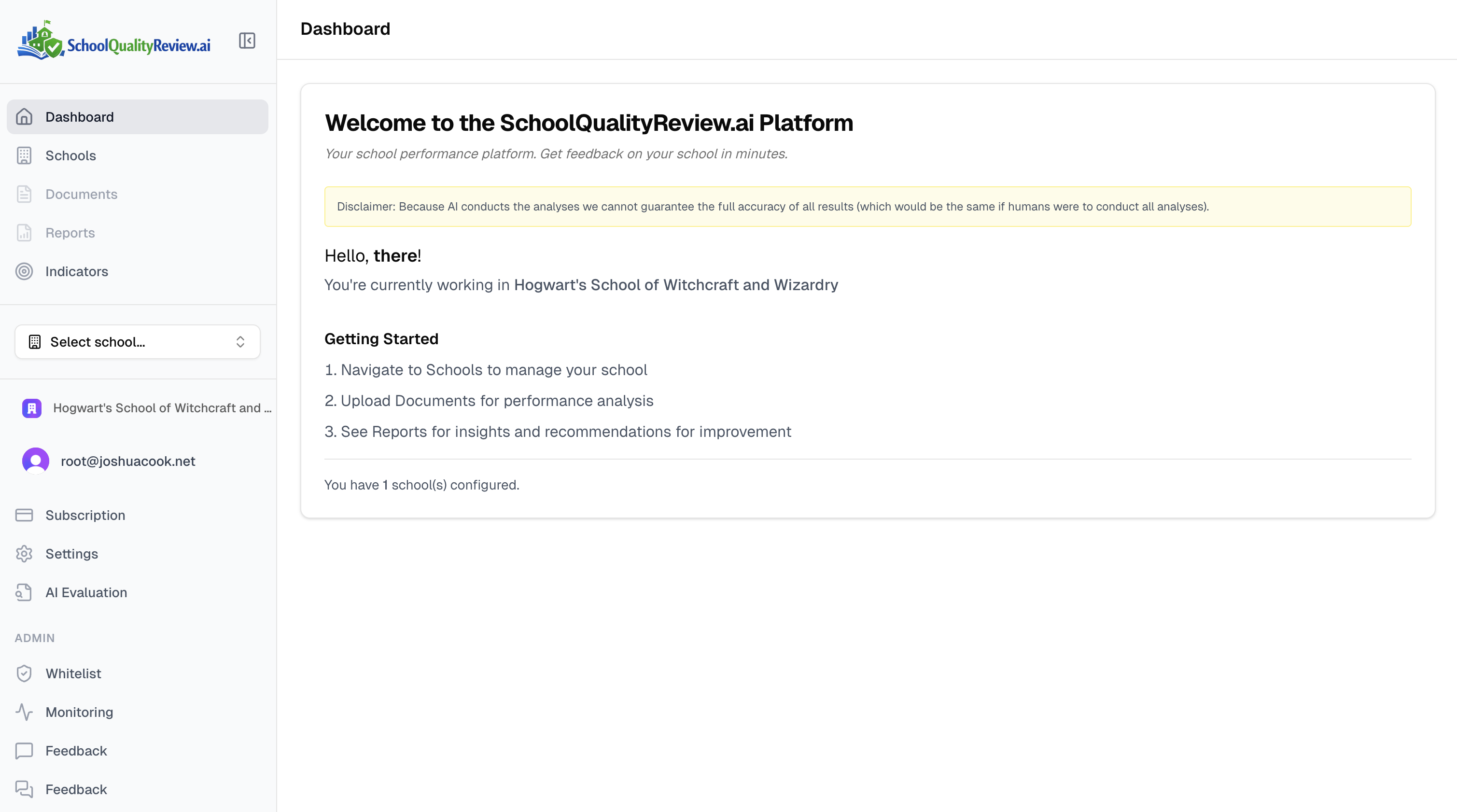This screenshot has width=1457, height=812.
Task: Open the Select school dropdown
Action: [137, 341]
